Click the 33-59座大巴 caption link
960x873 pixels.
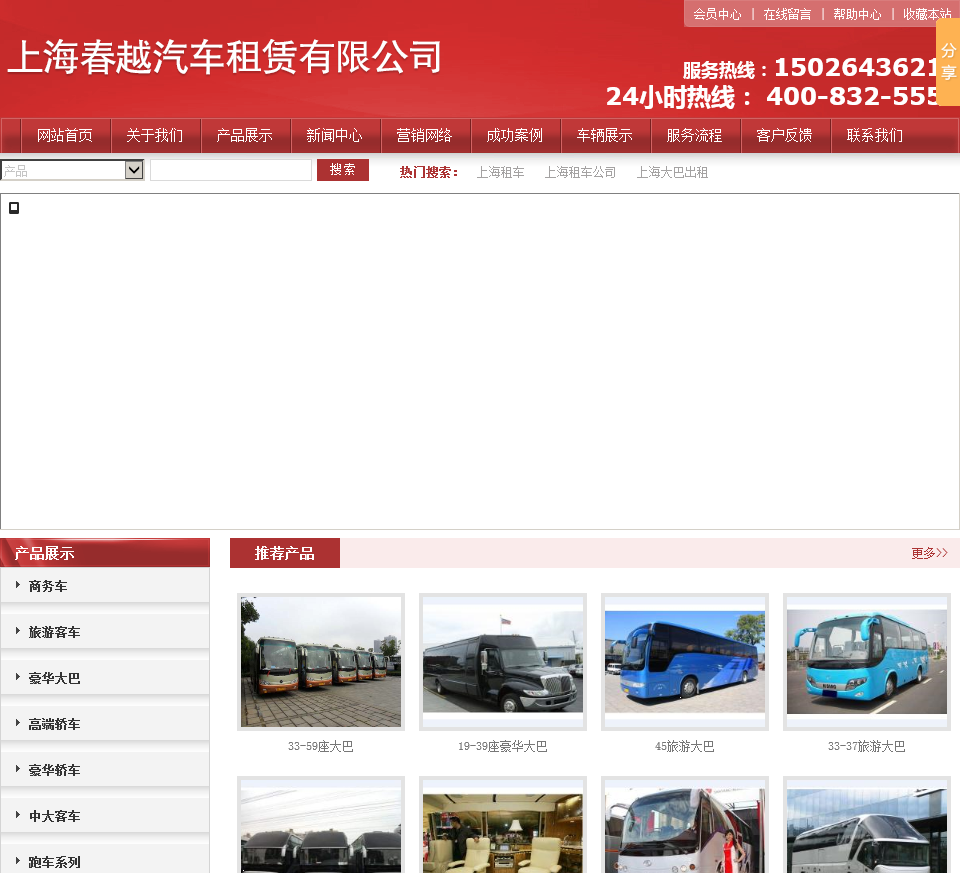(321, 746)
